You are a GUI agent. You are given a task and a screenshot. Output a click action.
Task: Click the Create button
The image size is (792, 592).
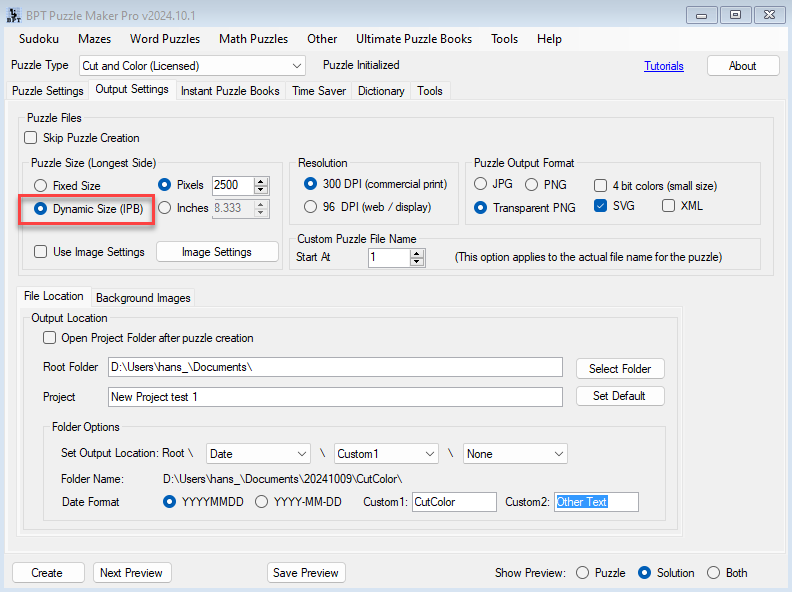pos(47,573)
